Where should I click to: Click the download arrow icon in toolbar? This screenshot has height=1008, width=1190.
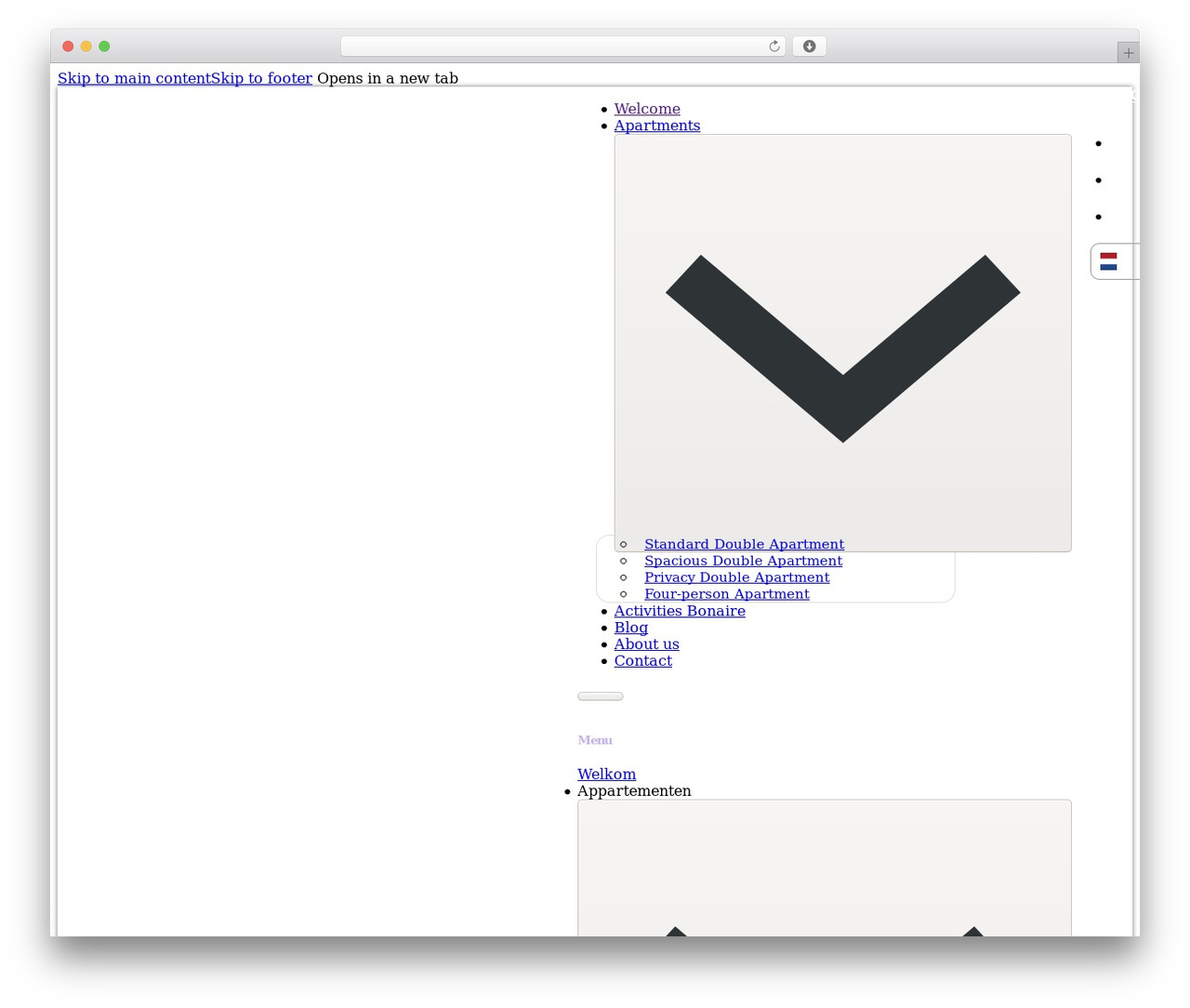pyautogui.click(x=809, y=46)
